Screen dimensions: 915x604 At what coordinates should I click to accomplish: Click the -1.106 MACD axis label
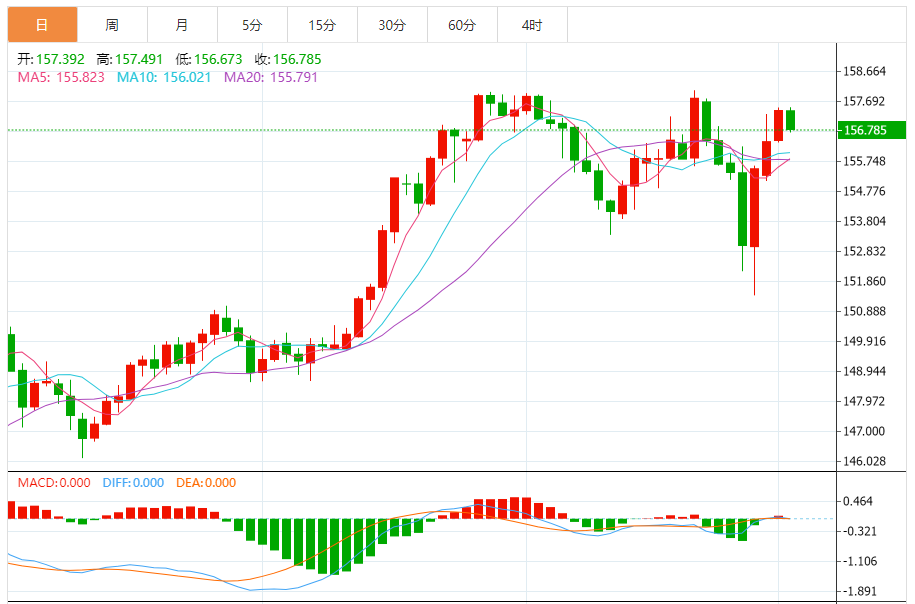pyautogui.click(x=860, y=561)
